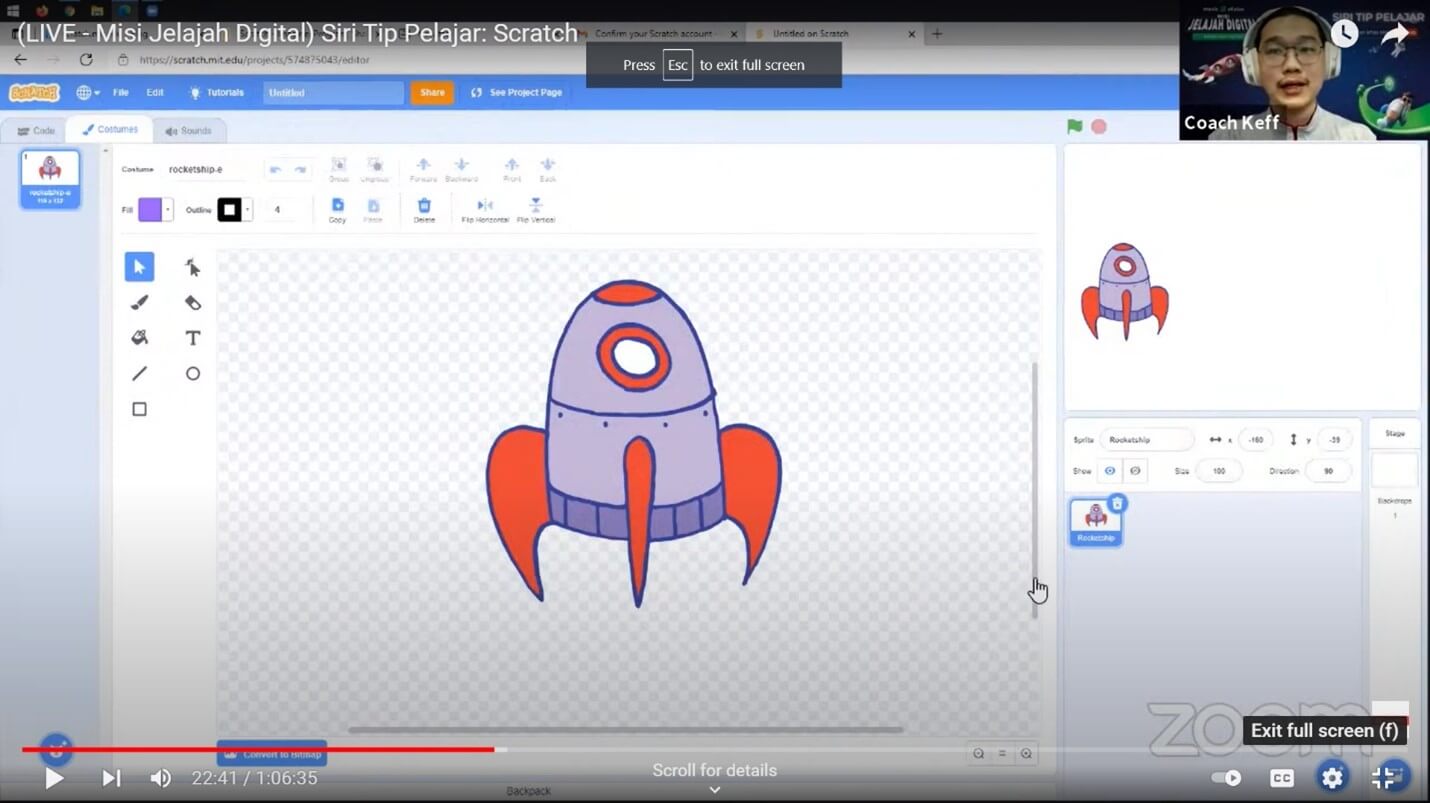The image size is (1430, 803).
Task: Click the purple Fill color swatch
Action: tap(149, 210)
